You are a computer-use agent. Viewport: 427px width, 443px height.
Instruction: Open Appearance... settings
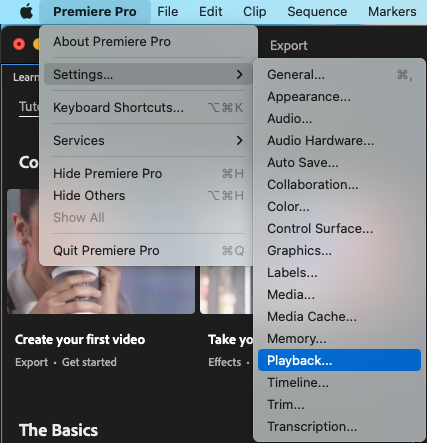pos(339,97)
